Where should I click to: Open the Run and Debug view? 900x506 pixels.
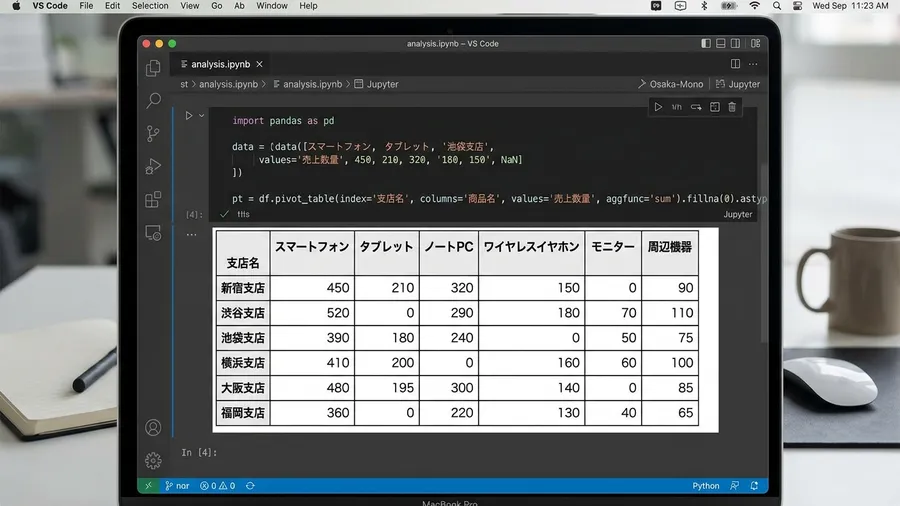point(153,166)
